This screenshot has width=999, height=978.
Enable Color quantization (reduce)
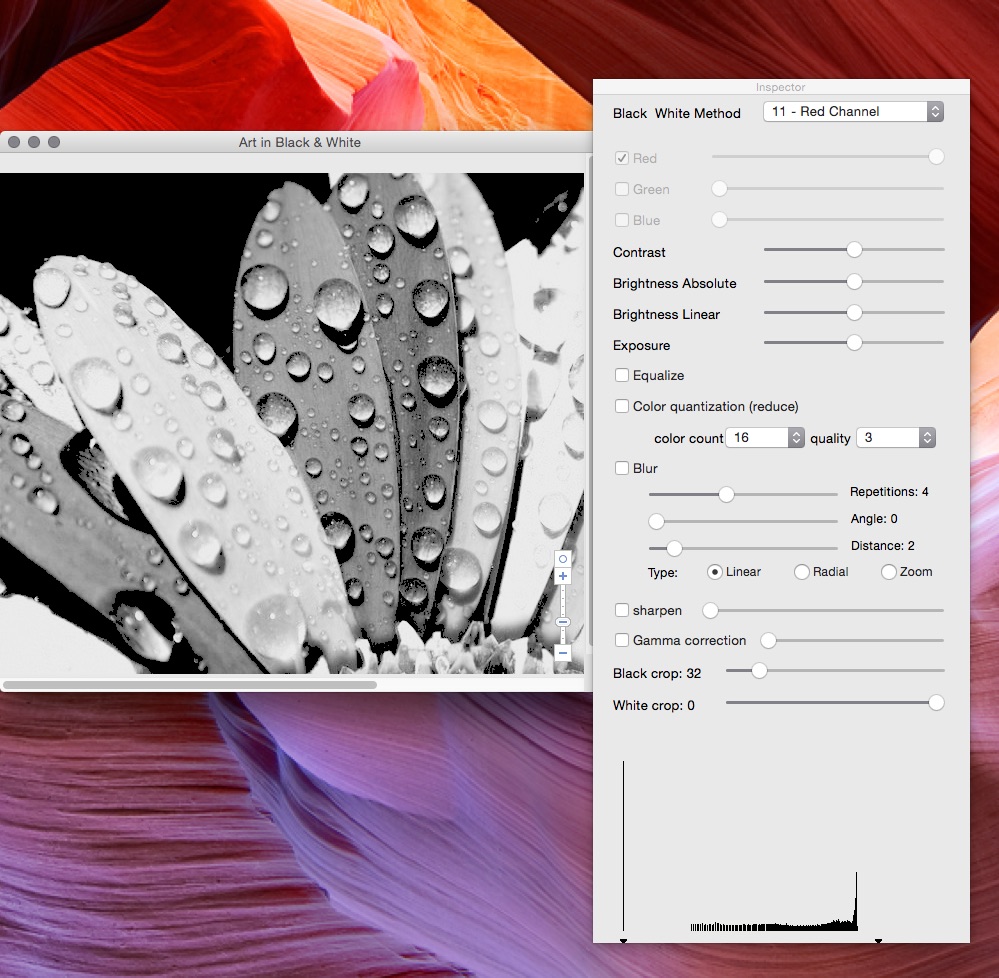click(x=621, y=406)
